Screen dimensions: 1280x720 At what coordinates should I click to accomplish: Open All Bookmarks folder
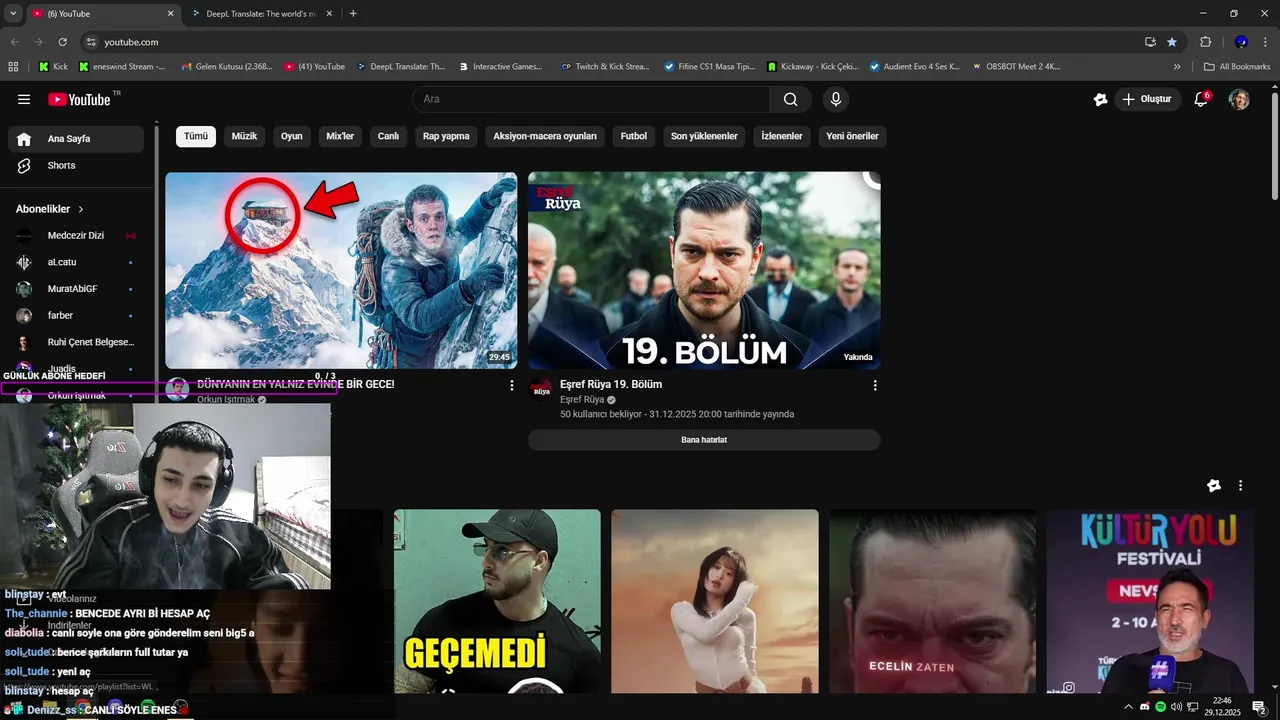[1237, 67]
